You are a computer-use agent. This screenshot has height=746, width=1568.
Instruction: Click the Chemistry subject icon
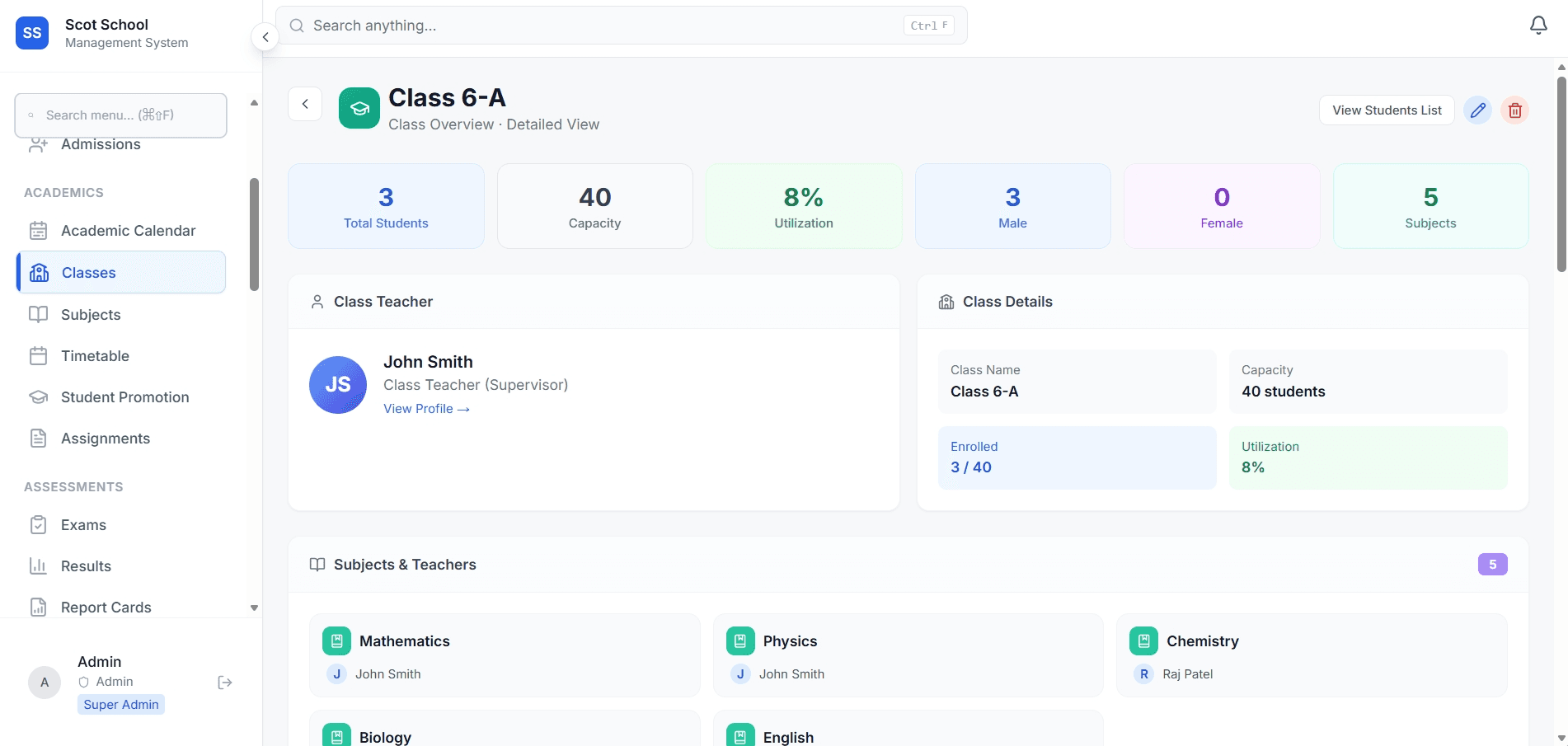click(1143, 641)
